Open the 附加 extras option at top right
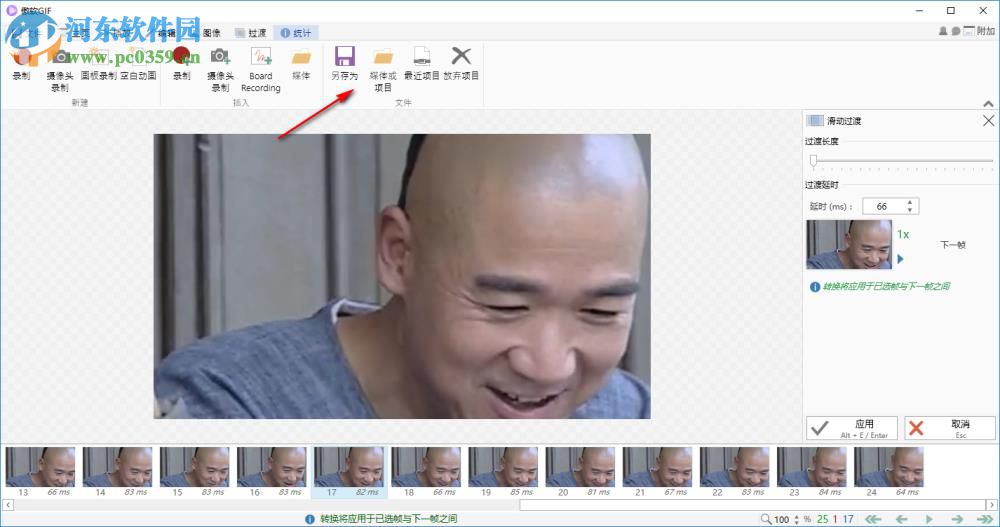This screenshot has width=1000, height=527. point(979,31)
